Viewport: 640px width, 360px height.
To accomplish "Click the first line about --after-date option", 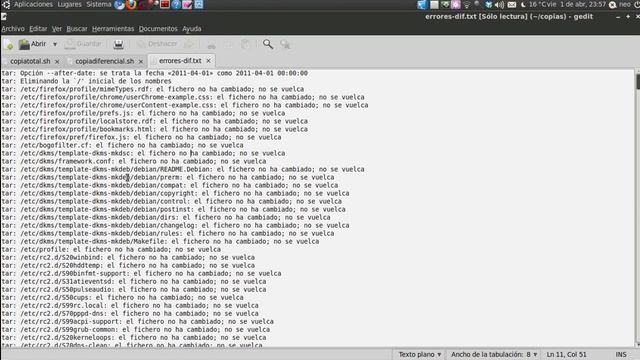I will coord(155,73).
